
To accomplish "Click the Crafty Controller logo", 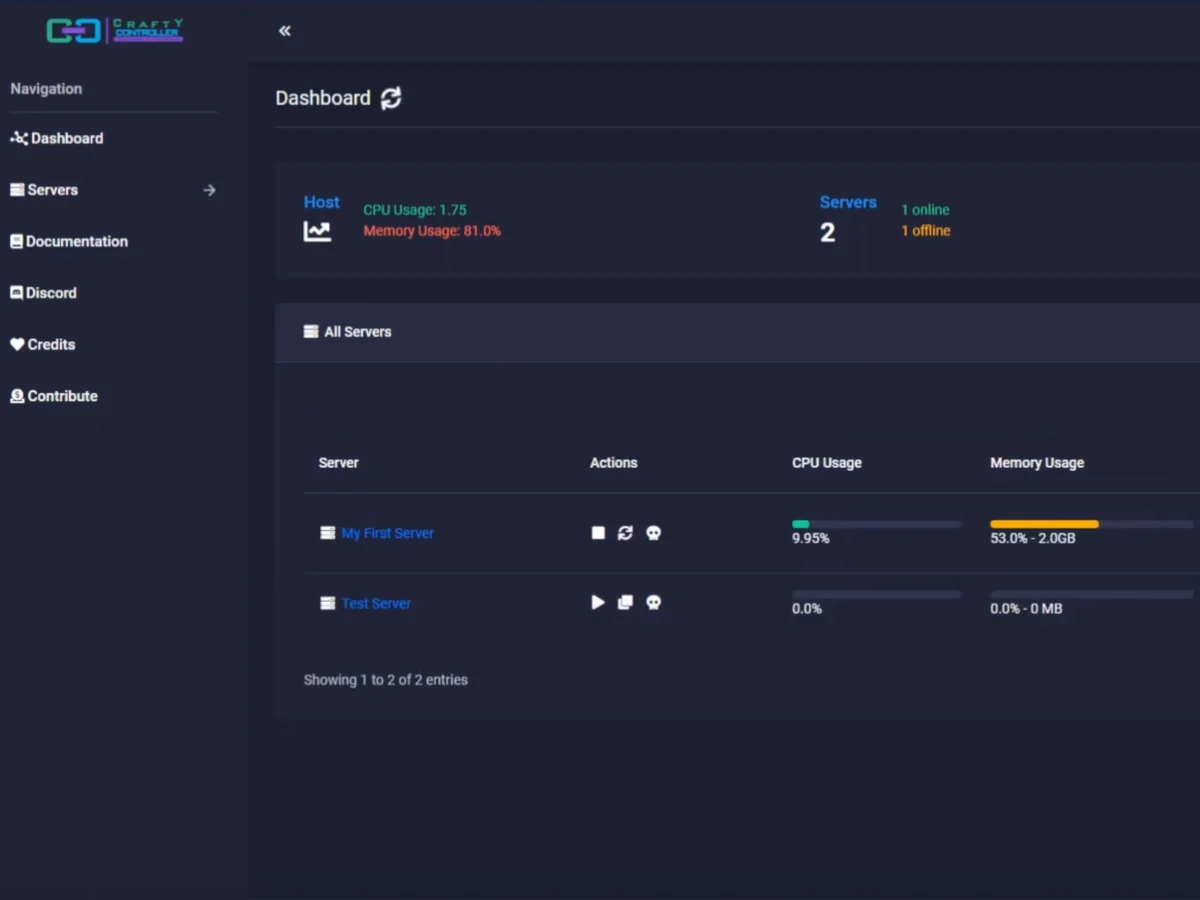I will 115,31.
